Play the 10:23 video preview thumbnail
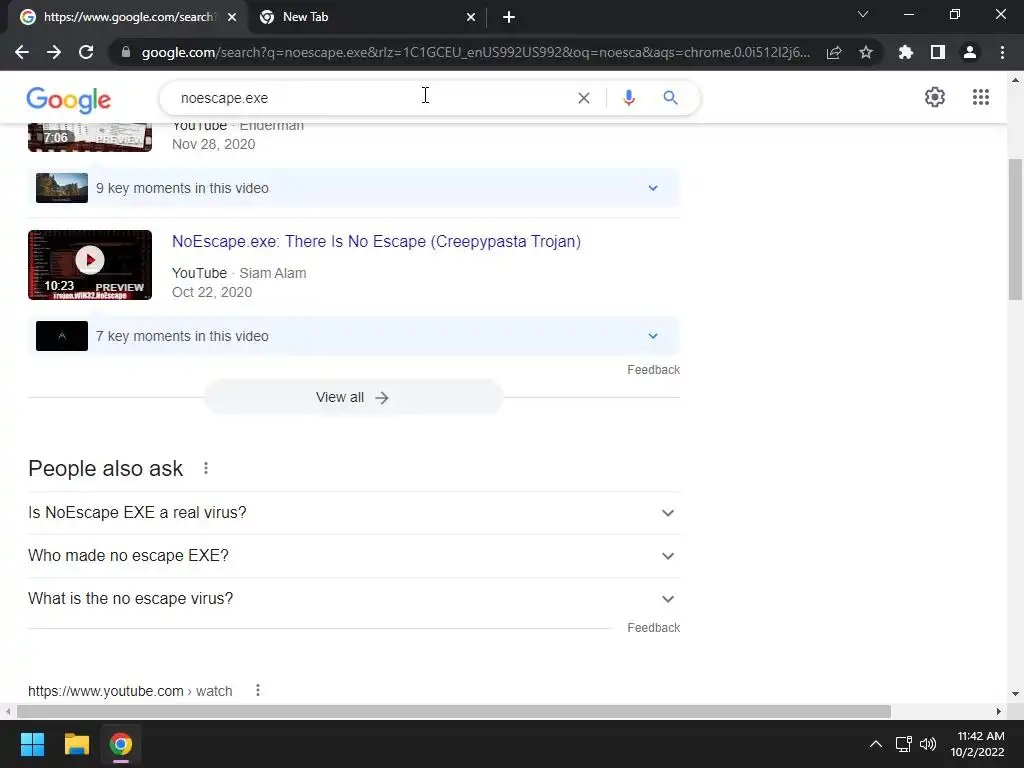 (90, 265)
